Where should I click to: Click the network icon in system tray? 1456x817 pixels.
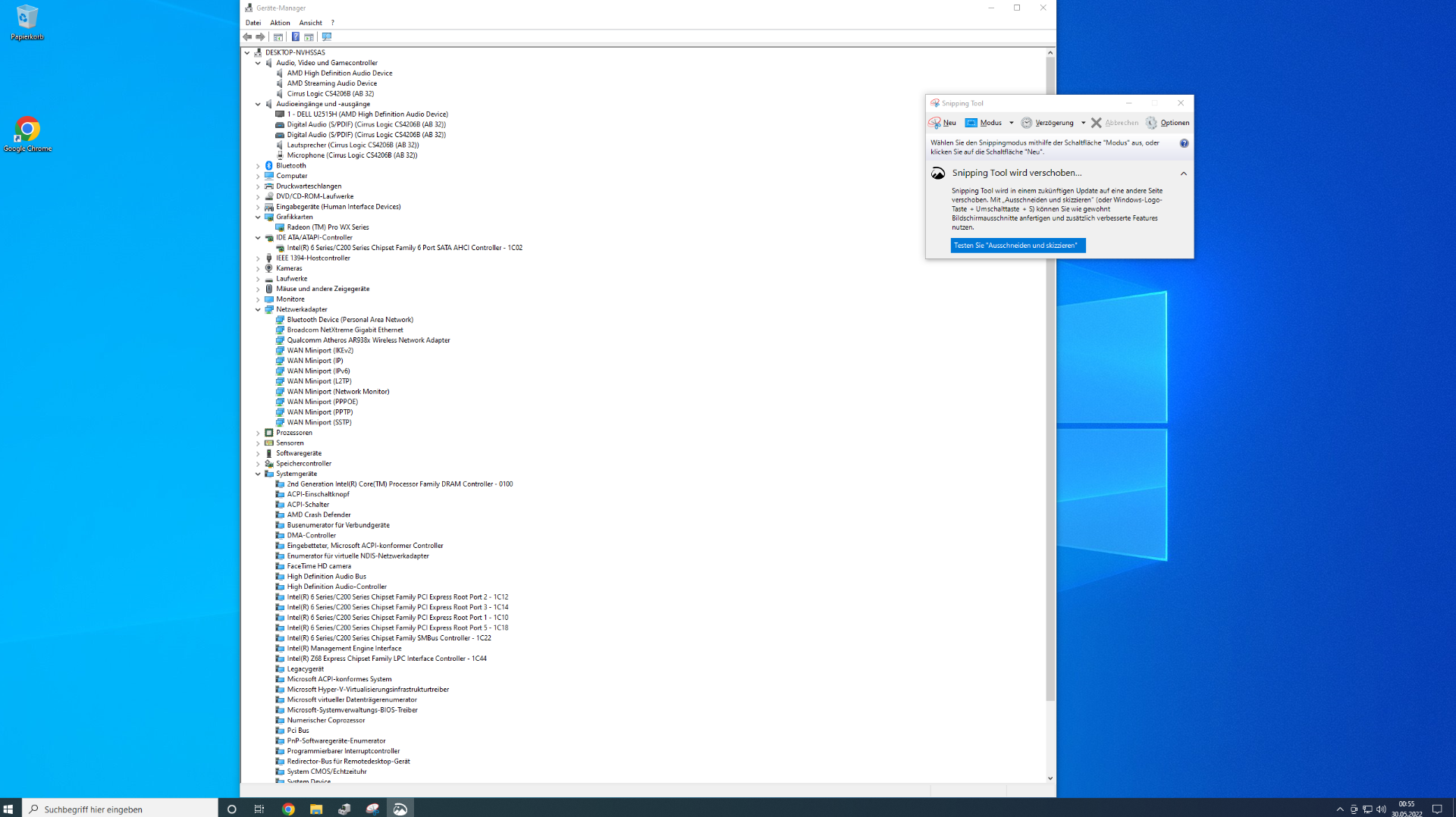click(x=1367, y=809)
